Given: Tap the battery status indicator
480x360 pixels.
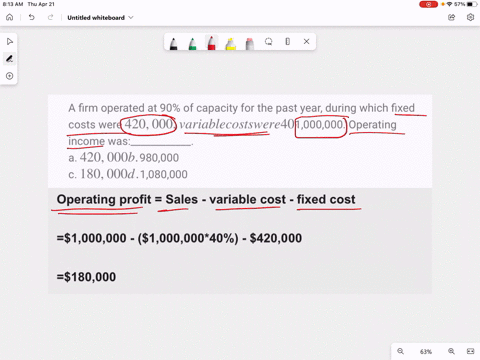Looking at the screenshot, I should pos(472,4).
